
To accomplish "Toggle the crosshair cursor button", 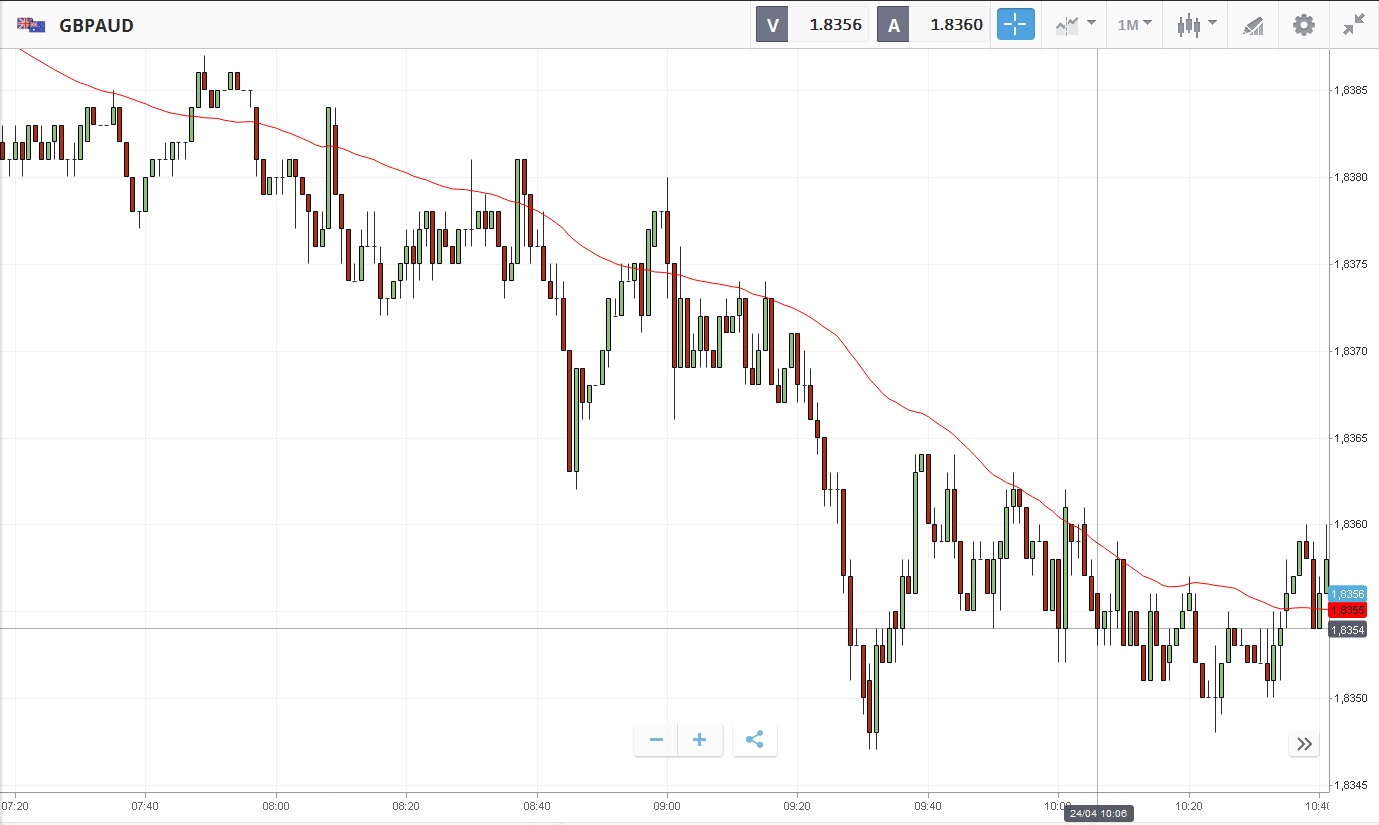I will (1015, 25).
